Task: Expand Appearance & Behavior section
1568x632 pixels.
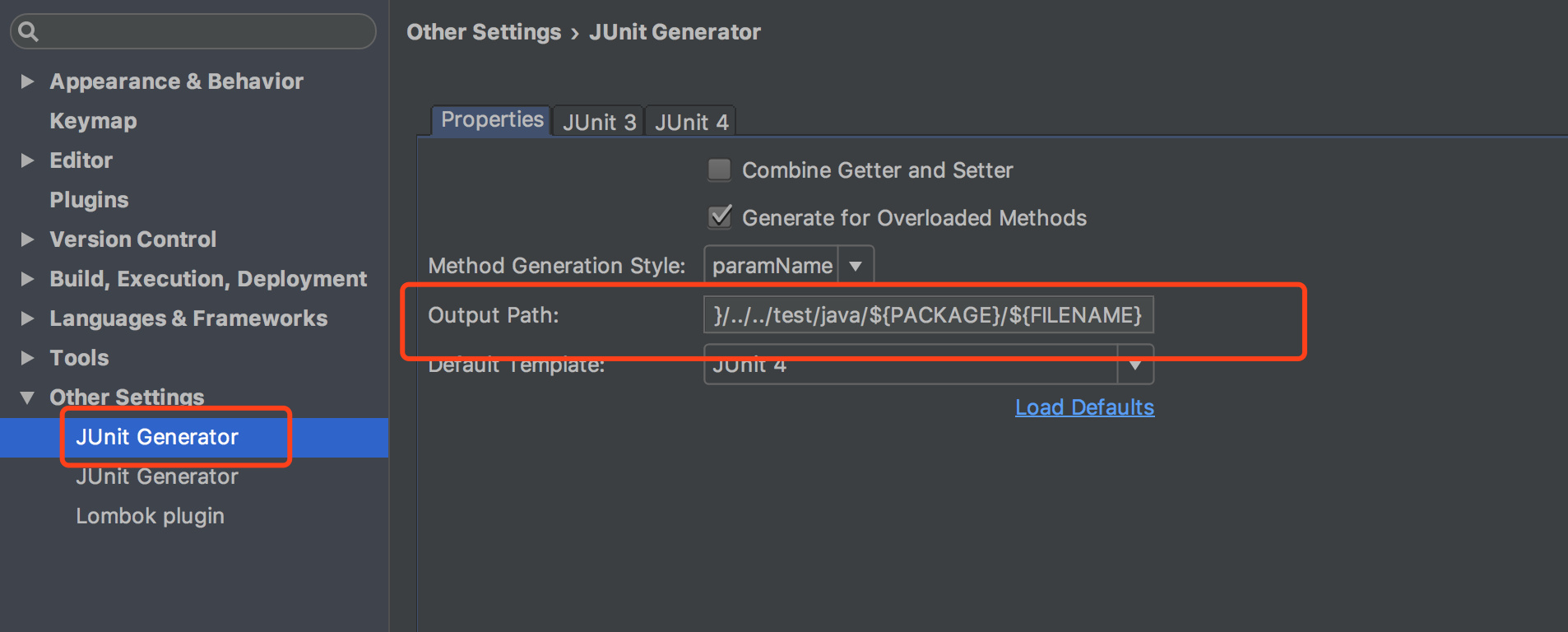Action: [27, 81]
